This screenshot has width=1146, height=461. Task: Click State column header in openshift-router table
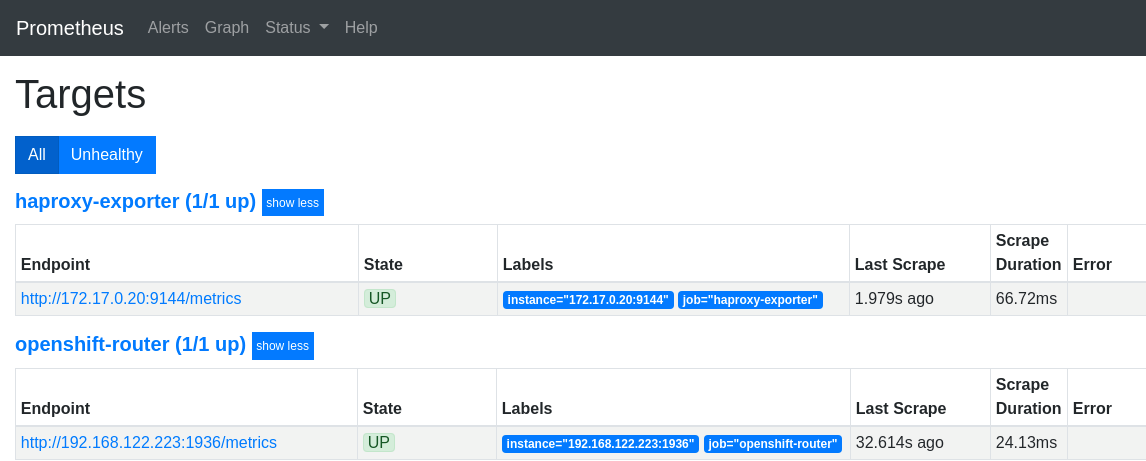382,408
